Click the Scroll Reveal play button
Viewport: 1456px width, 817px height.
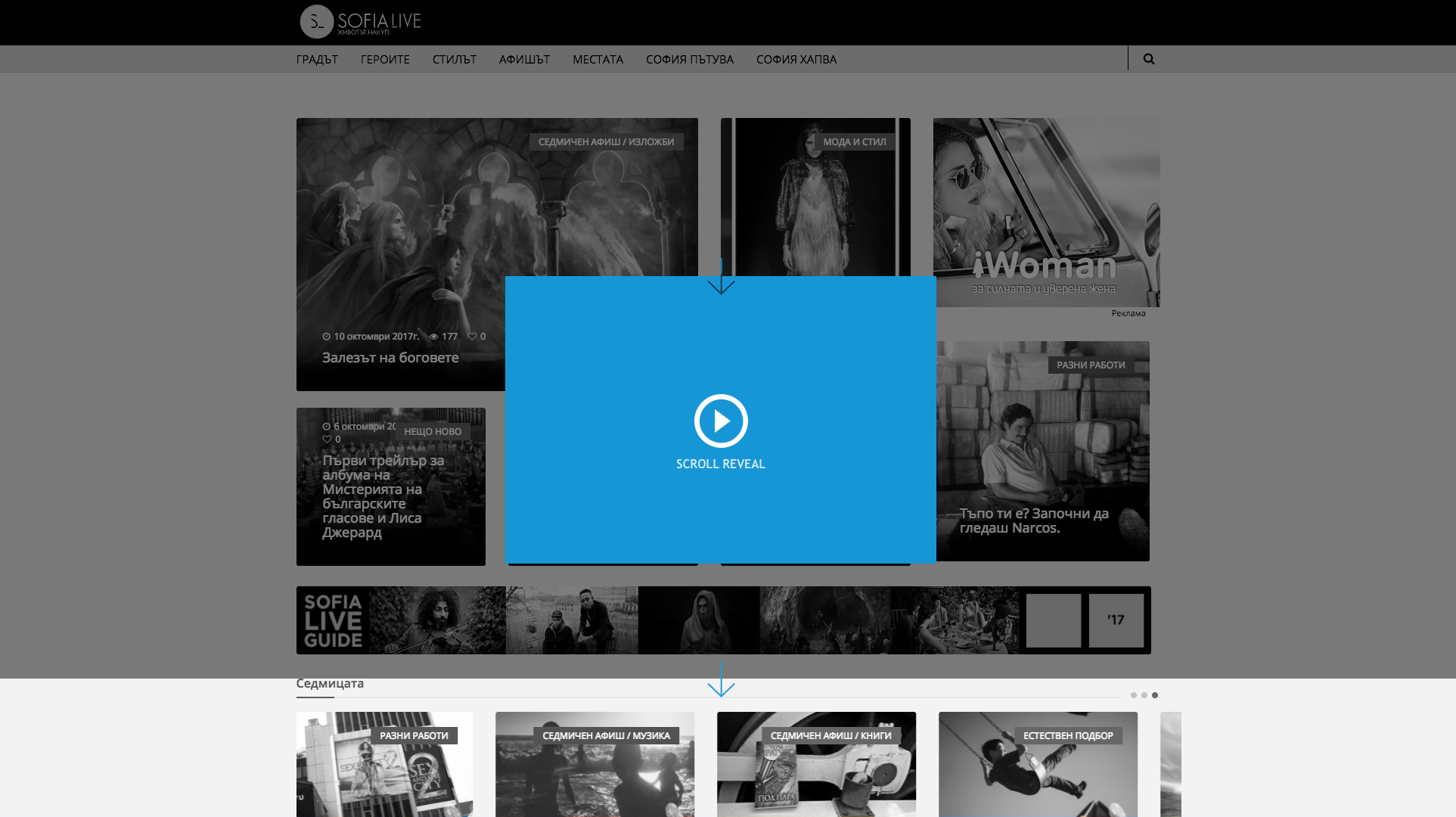click(721, 421)
